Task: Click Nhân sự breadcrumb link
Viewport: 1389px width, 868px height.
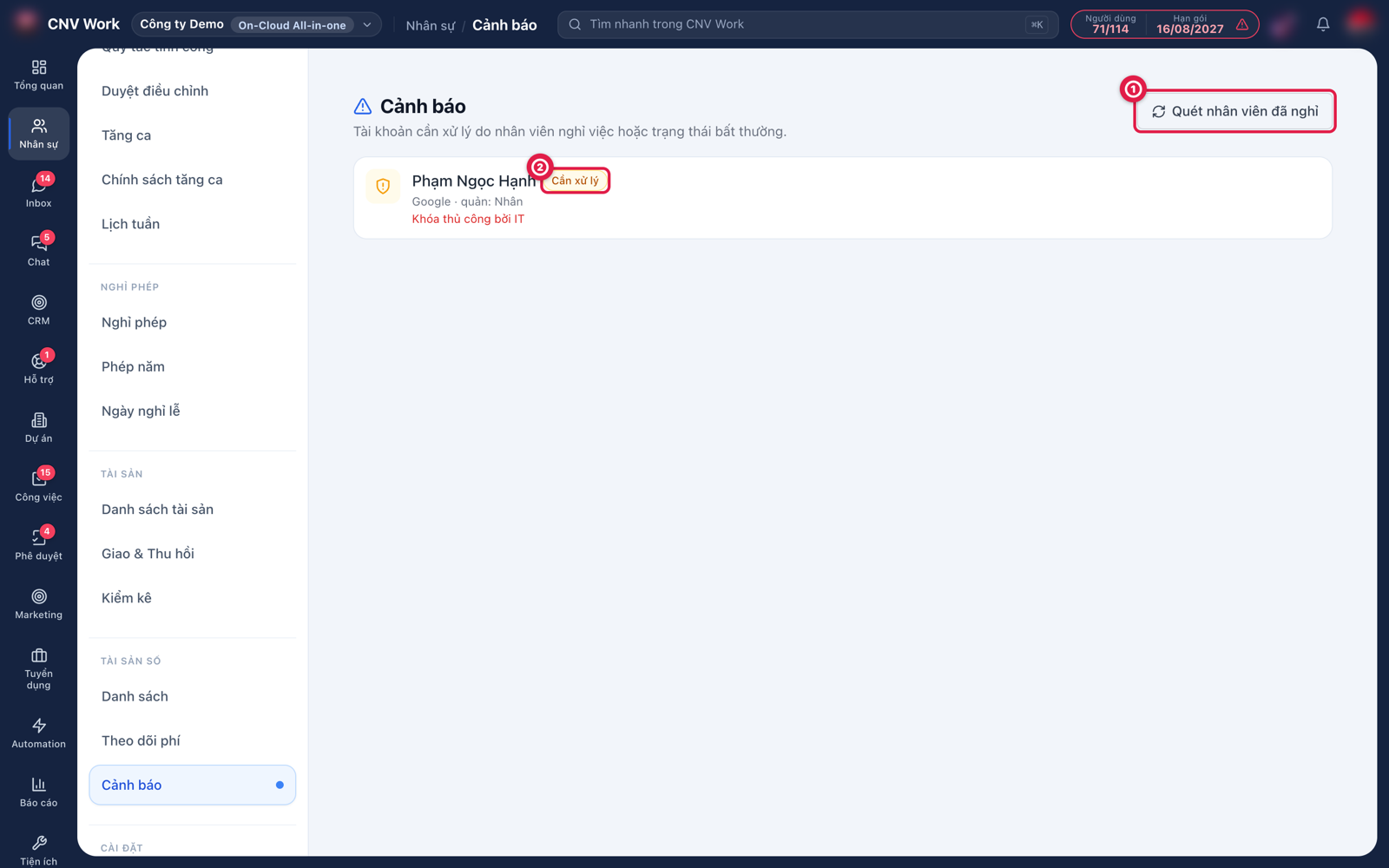Action: (430, 25)
